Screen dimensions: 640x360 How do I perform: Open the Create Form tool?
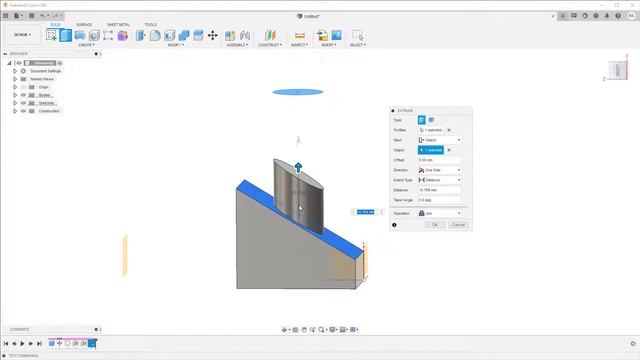click(122, 36)
